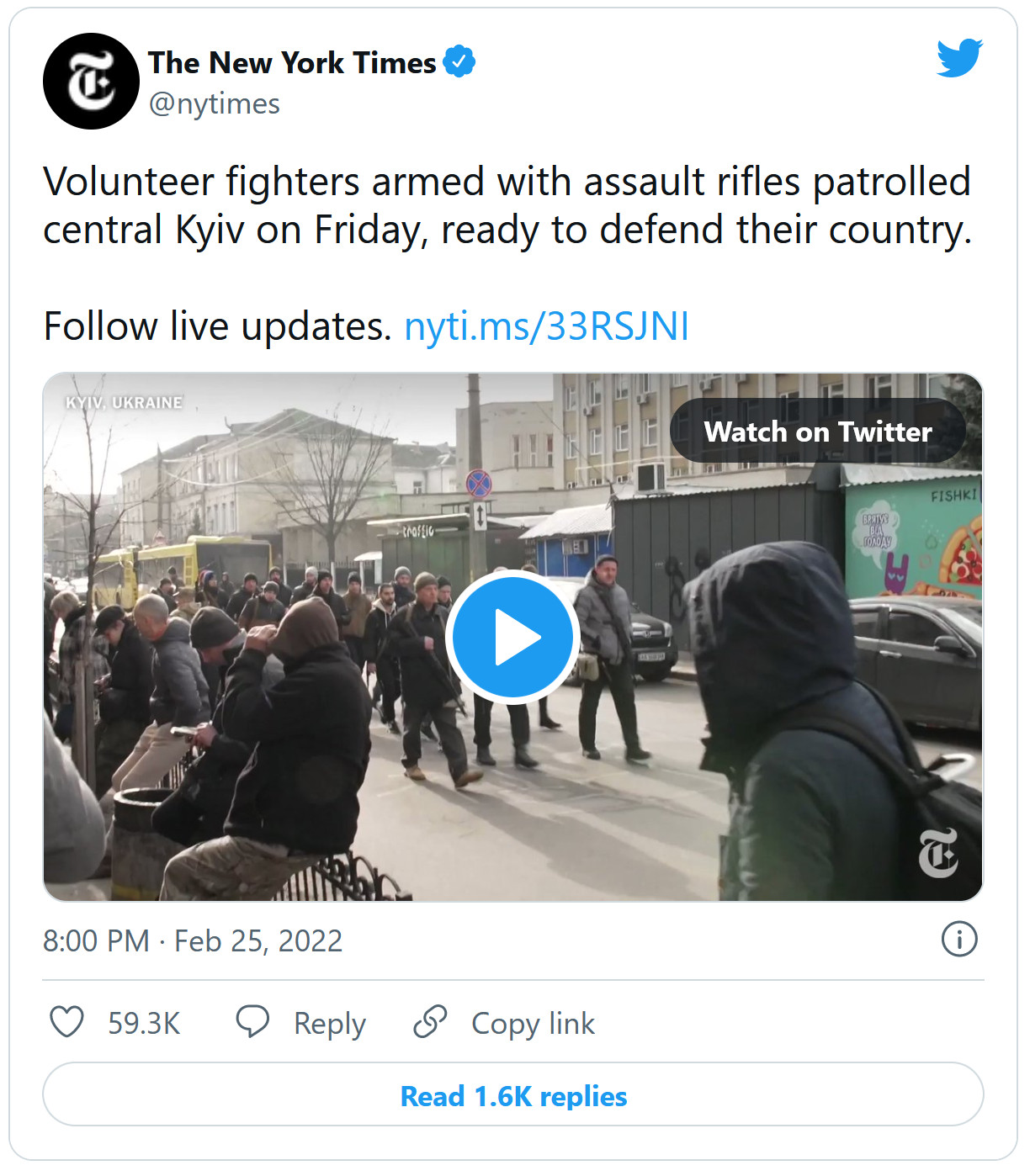The image size is (1030, 1176).
Task: Follow the nyti.ms/33RSJNI link
Action: (547, 326)
